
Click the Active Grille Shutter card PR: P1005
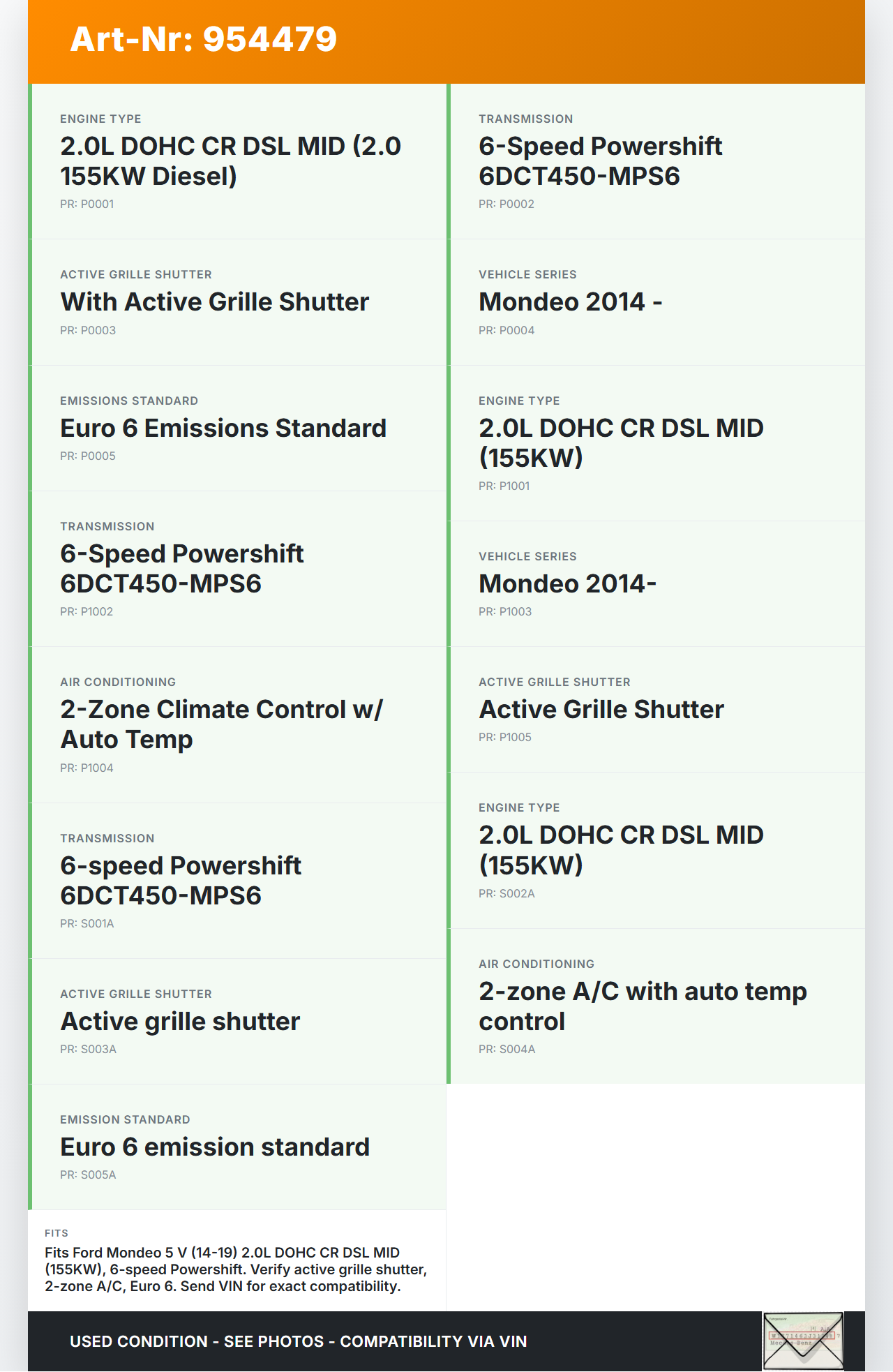click(x=656, y=709)
